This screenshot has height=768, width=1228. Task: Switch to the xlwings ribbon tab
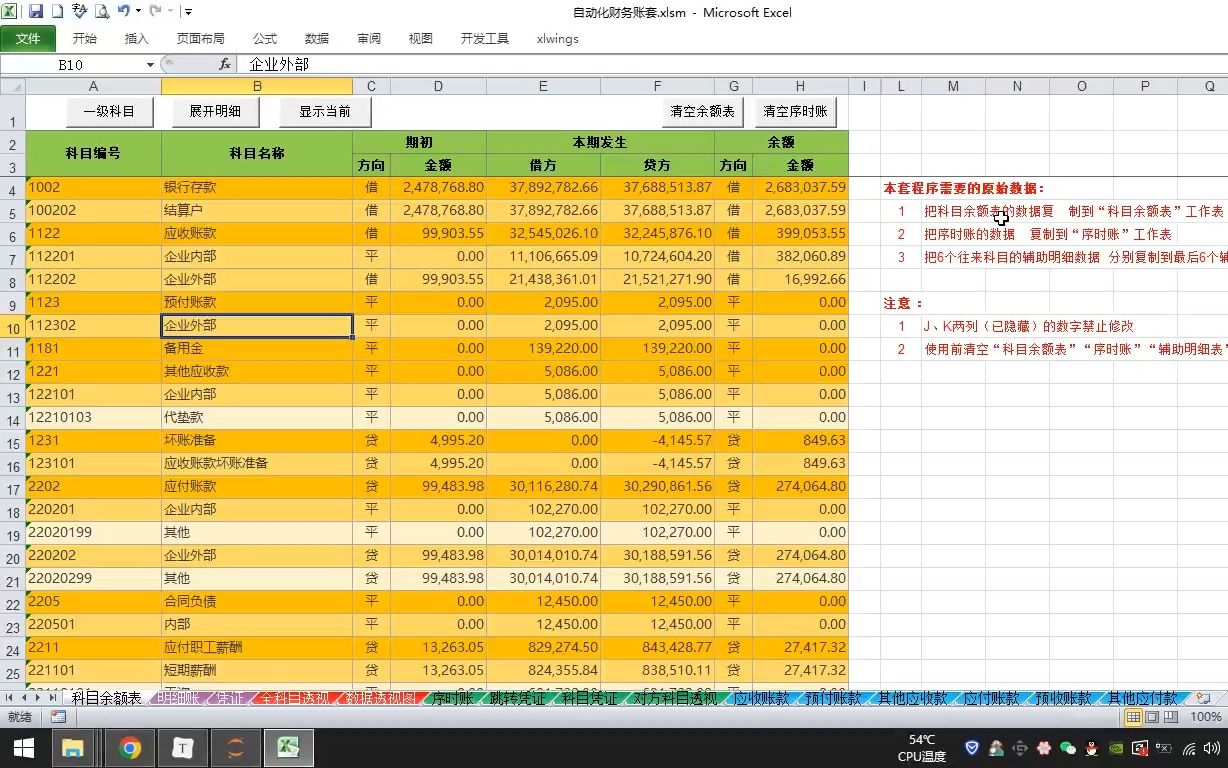[557, 39]
